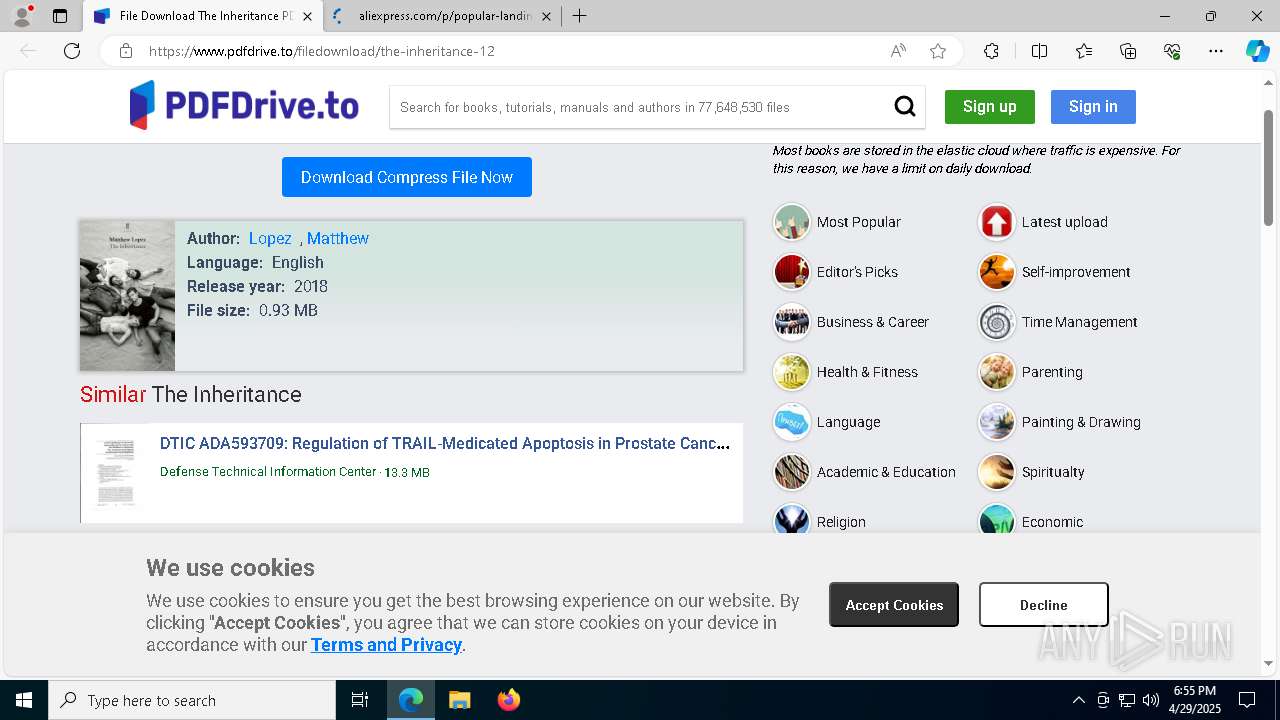Click the page vertical scrollbar thumb
Screen dimensions: 1280x720
click(x=1269, y=168)
